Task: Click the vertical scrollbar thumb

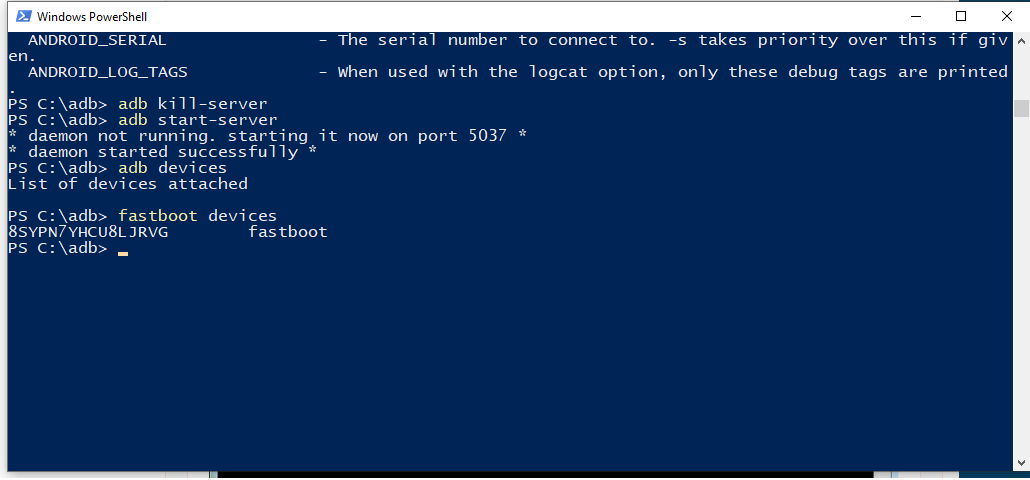Action: tap(1020, 108)
